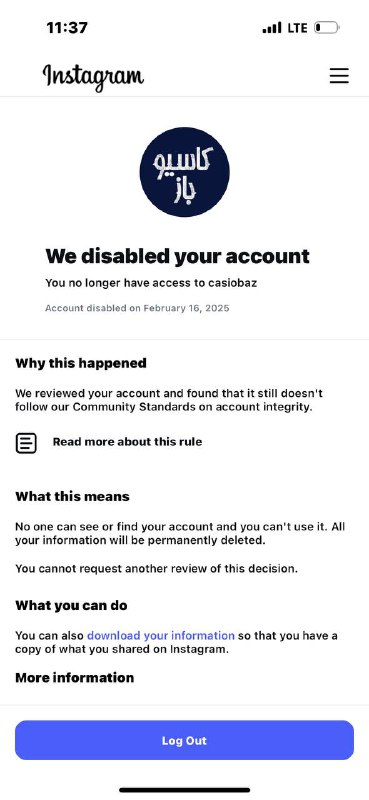Tap the no longer have access text
The height and width of the screenshot is (800, 369).
tap(151, 283)
